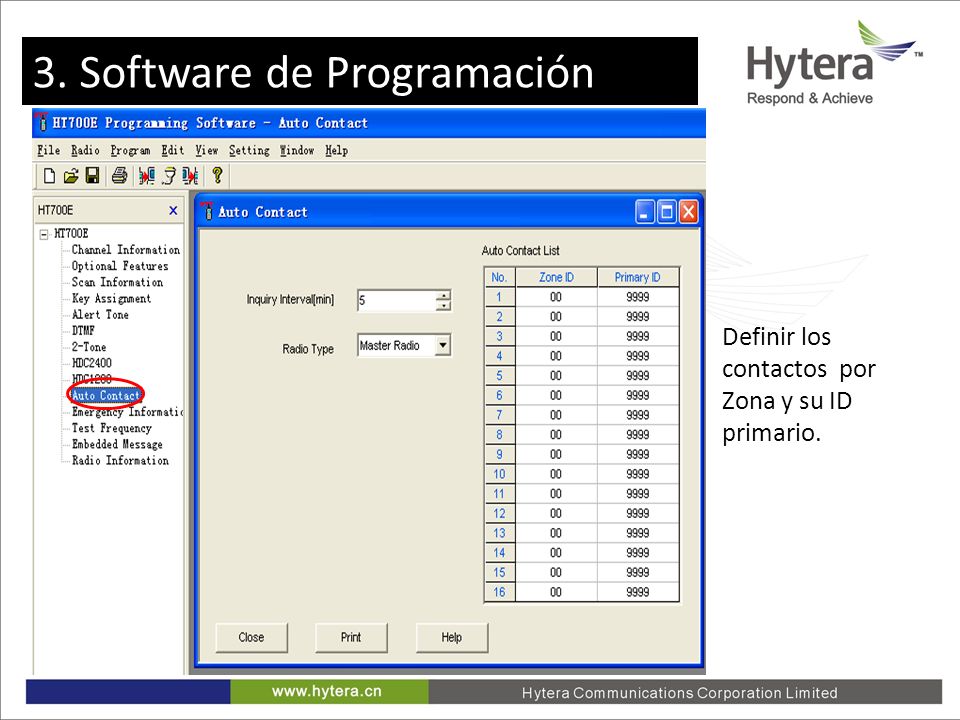The image size is (960, 720).
Task: Click the www.hytera.cn link in the footer
Action: point(327,691)
